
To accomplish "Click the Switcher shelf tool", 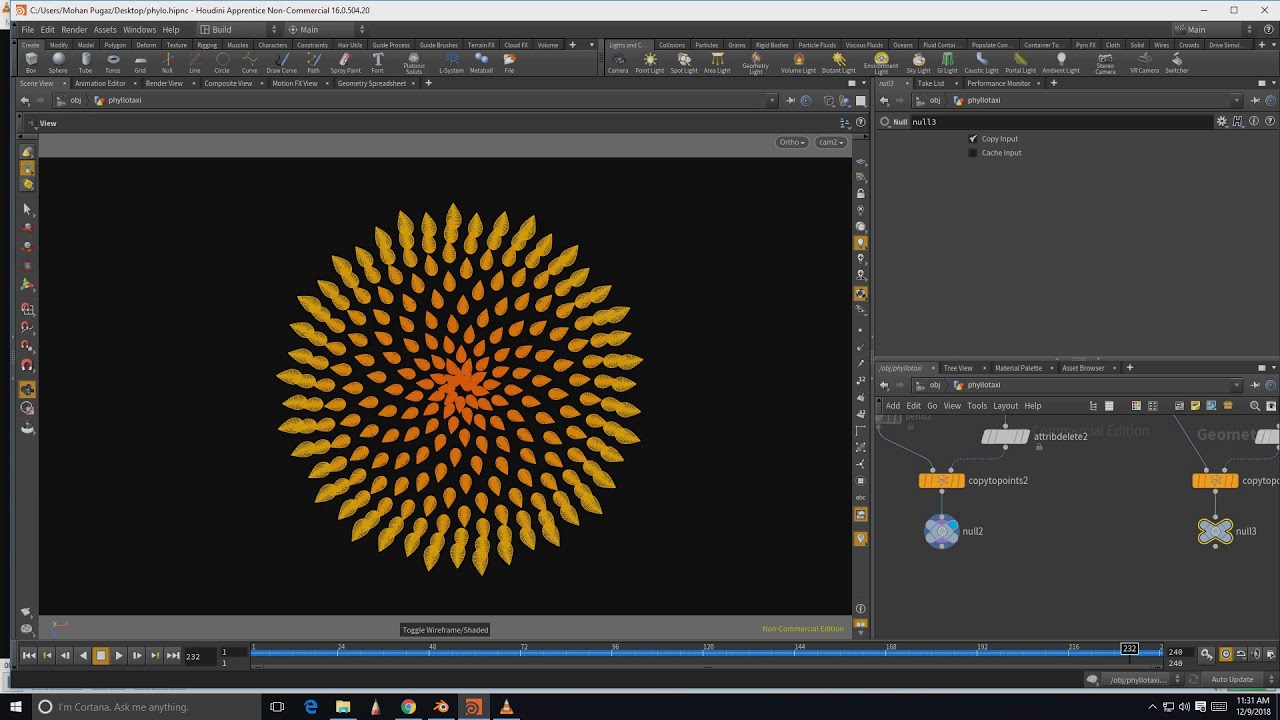I will coord(1177,63).
